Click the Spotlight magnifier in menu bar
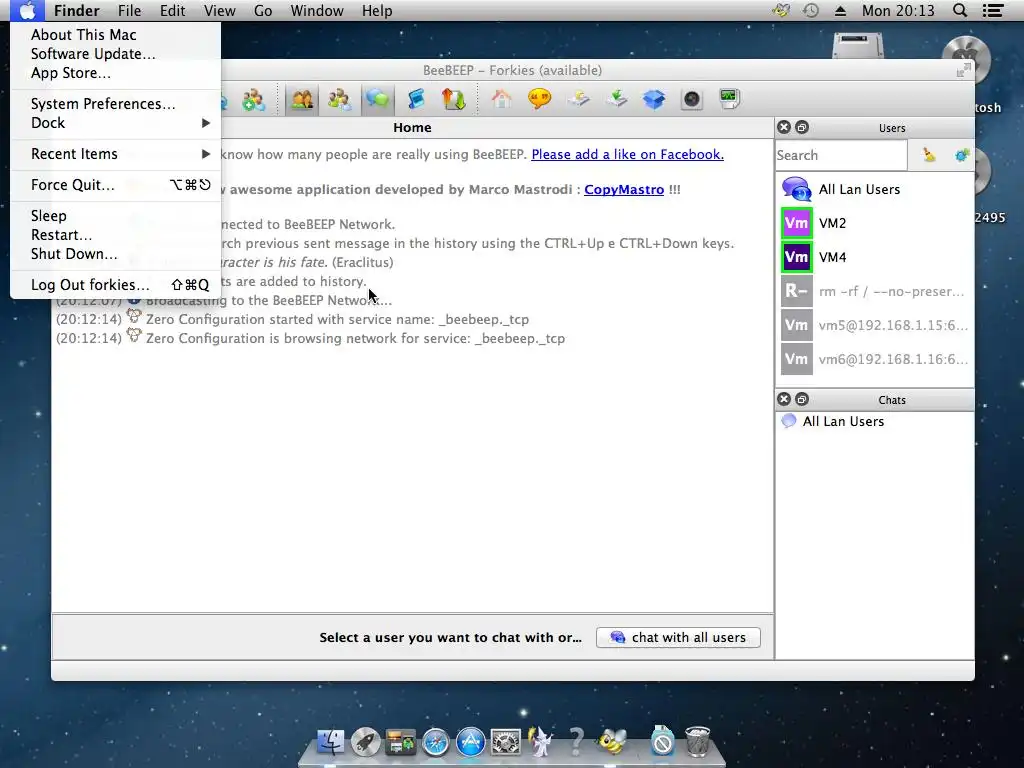1024x768 pixels. pyautogui.click(x=959, y=10)
